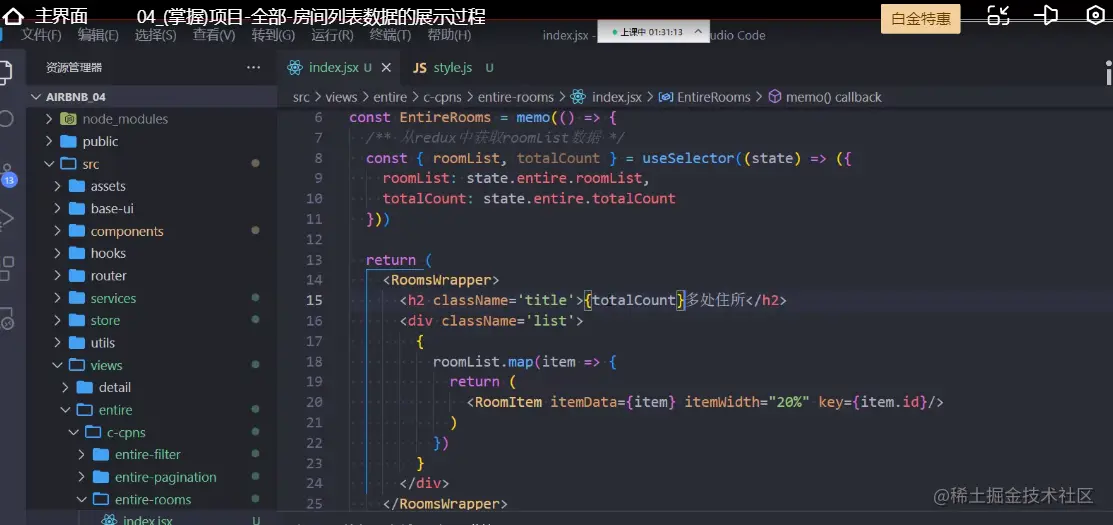Open the 文件(F) menu
Viewport: 1113px width, 525px height.
pos(41,35)
